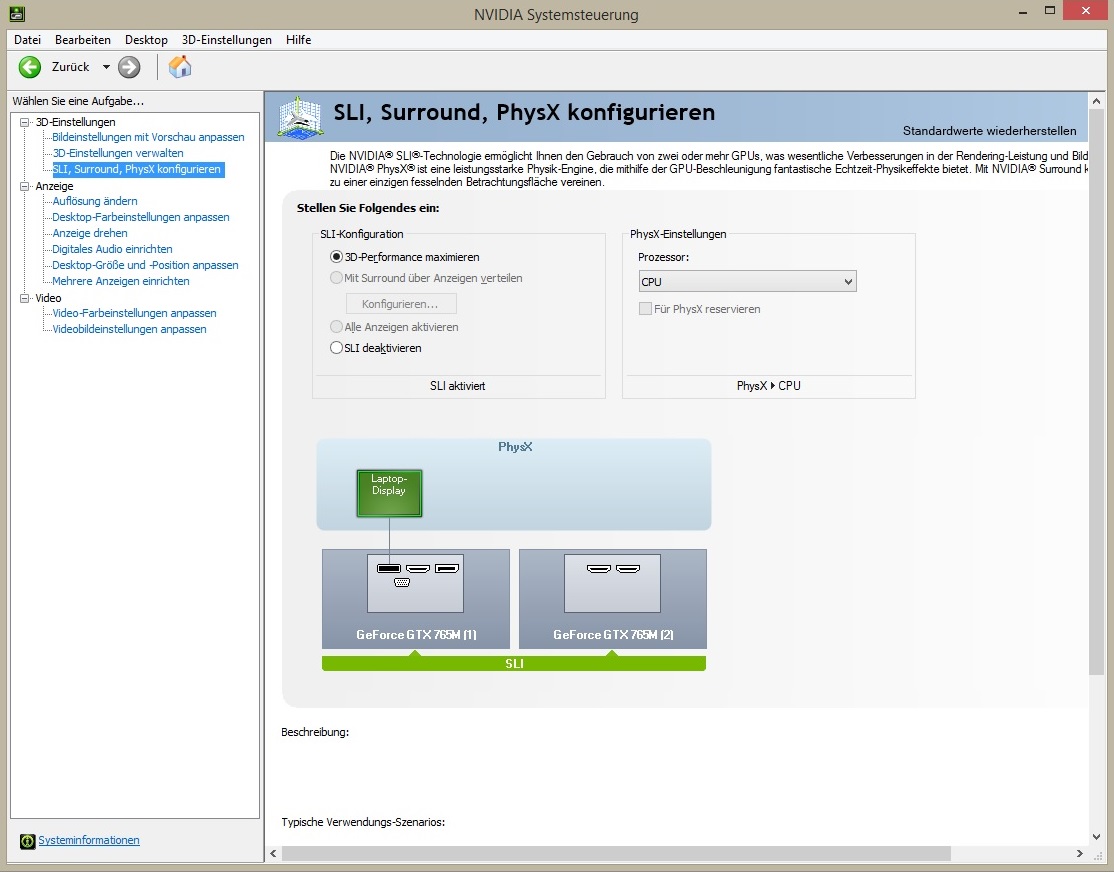1114x872 pixels.
Task: Open Desktop-Größe und -Position anpassen
Action: pos(145,265)
